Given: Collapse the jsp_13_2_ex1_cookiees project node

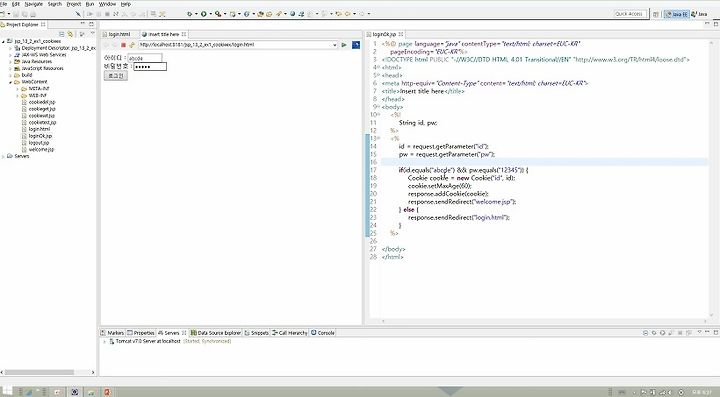Looking at the screenshot, I should click(4, 41).
